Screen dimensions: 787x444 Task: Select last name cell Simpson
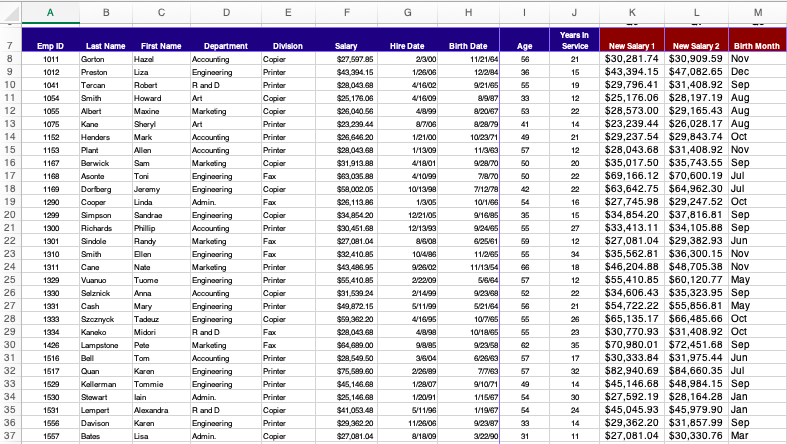(x=106, y=215)
